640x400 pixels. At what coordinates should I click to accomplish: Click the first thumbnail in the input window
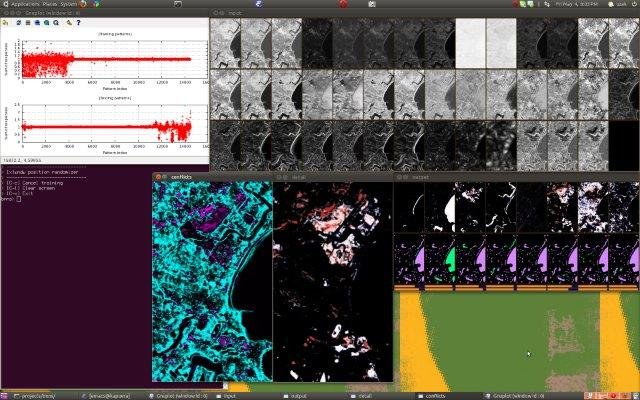[224, 43]
